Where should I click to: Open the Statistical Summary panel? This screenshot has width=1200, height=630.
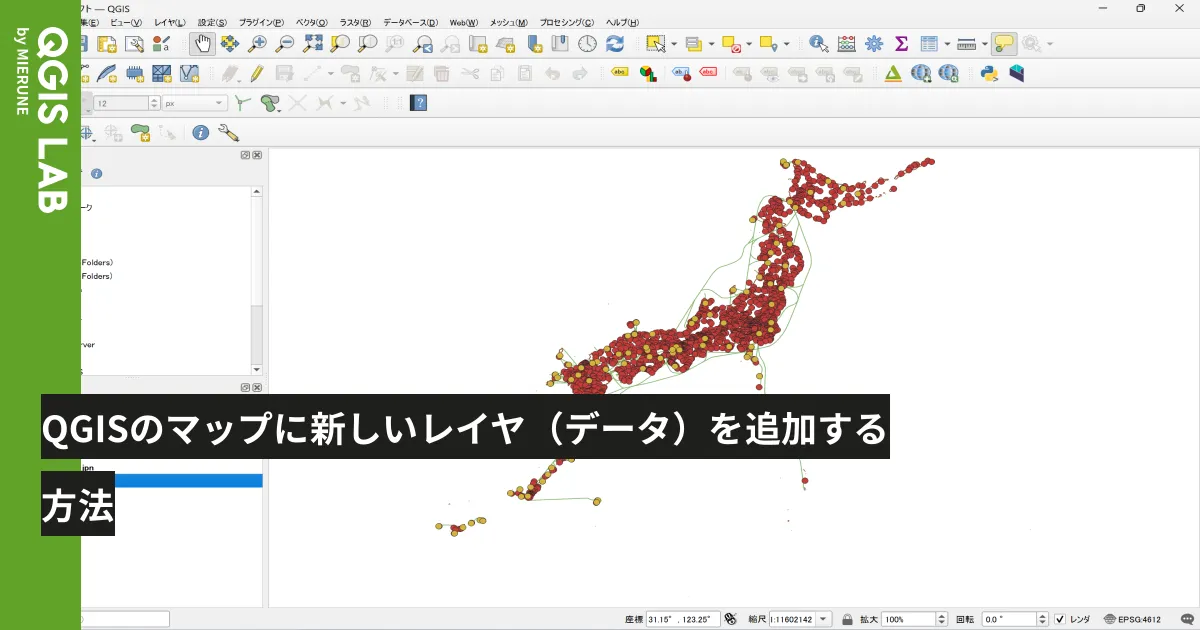point(900,44)
